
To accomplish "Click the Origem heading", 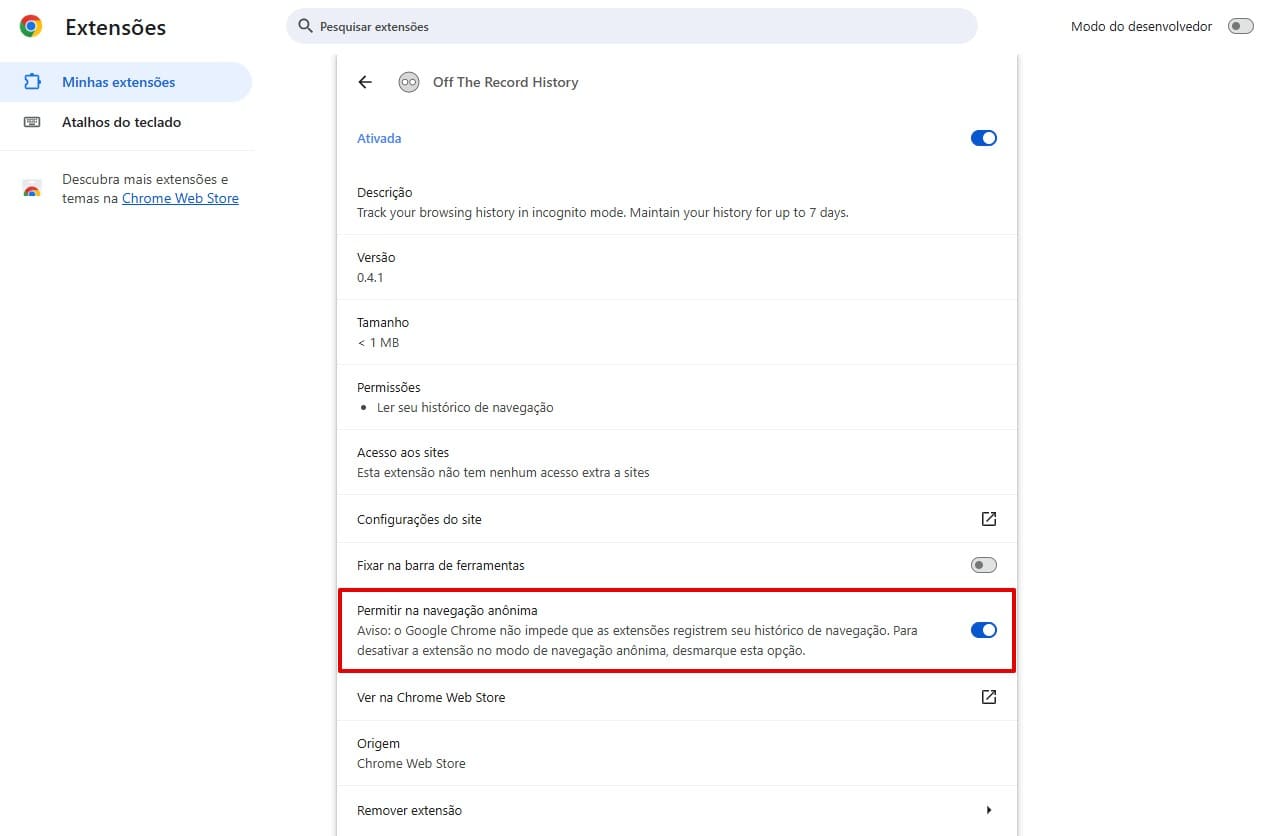I will [378, 743].
